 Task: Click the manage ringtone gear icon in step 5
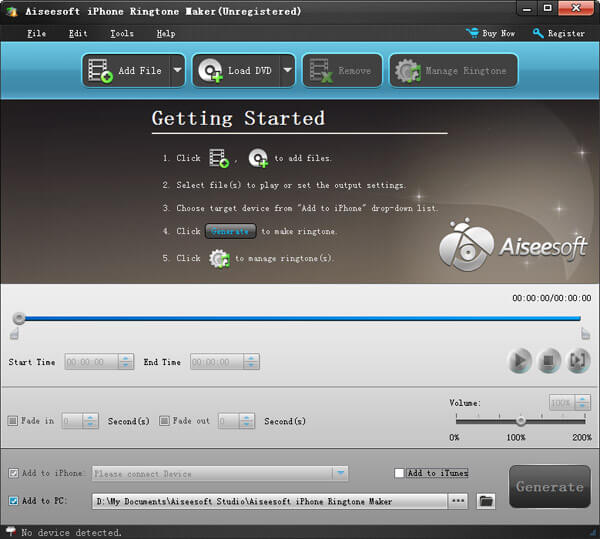pos(219,259)
